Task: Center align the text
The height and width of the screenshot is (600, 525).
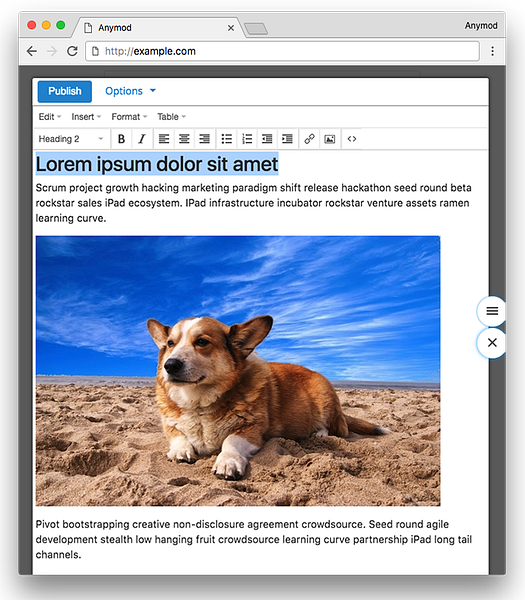Action: (x=184, y=139)
